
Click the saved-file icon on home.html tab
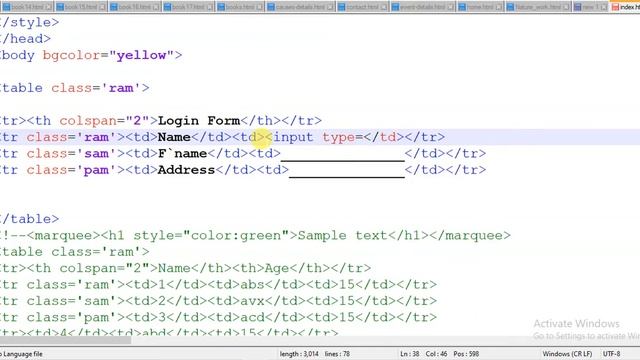click(462, 7)
